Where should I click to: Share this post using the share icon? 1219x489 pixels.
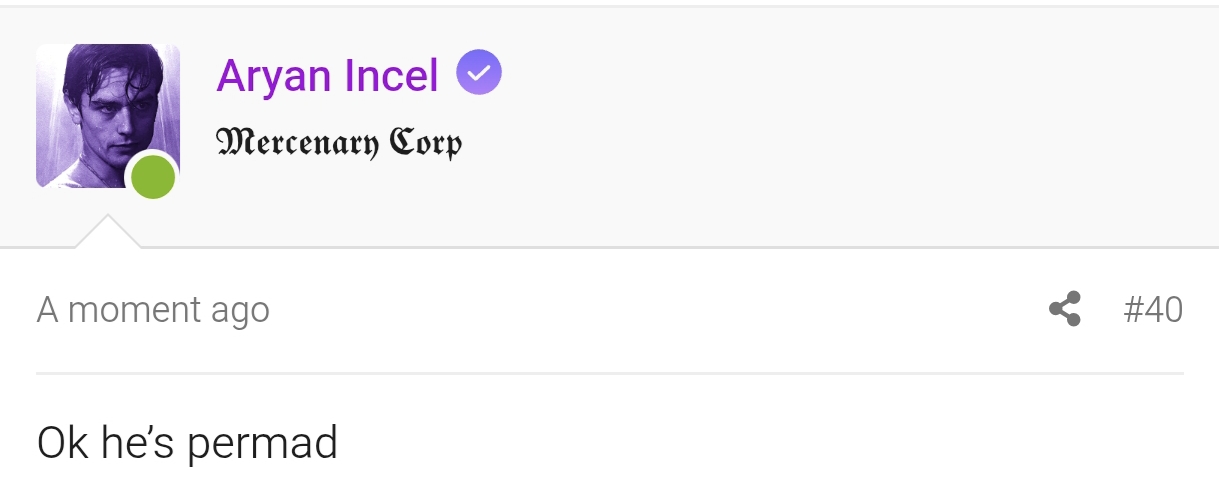[x=1065, y=309]
